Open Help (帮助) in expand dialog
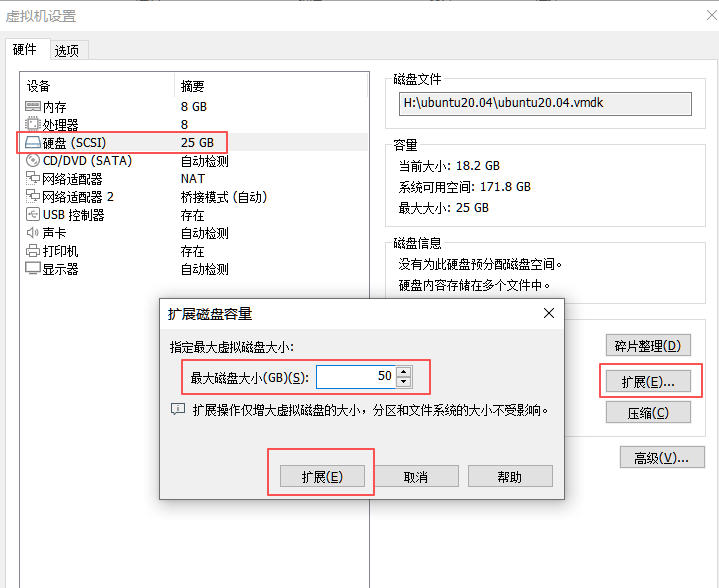This screenshot has width=719, height=588. 509,477
